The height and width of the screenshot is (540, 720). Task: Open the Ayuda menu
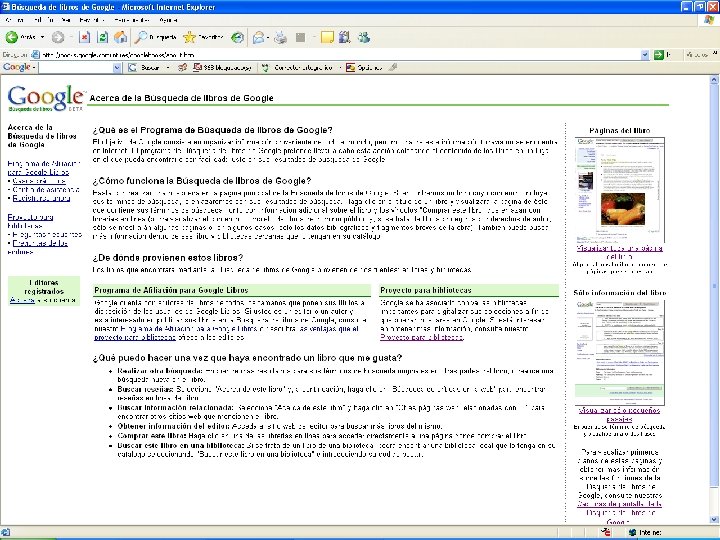point(169,20)
